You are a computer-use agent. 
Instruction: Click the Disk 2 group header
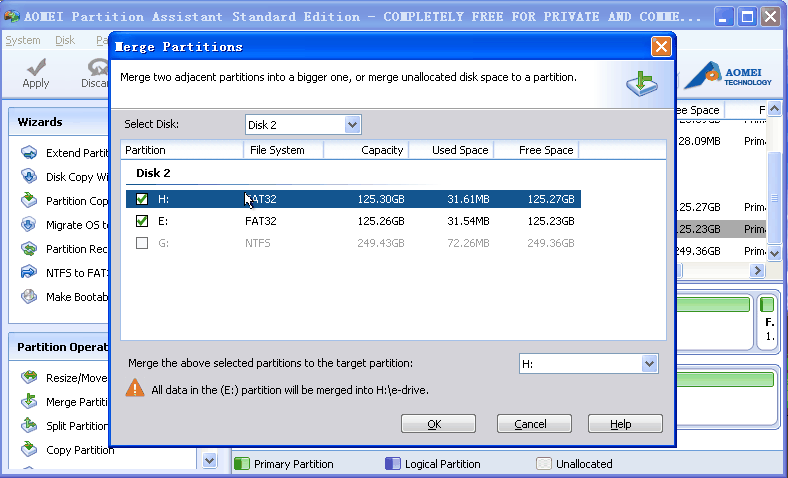point(153,173)
